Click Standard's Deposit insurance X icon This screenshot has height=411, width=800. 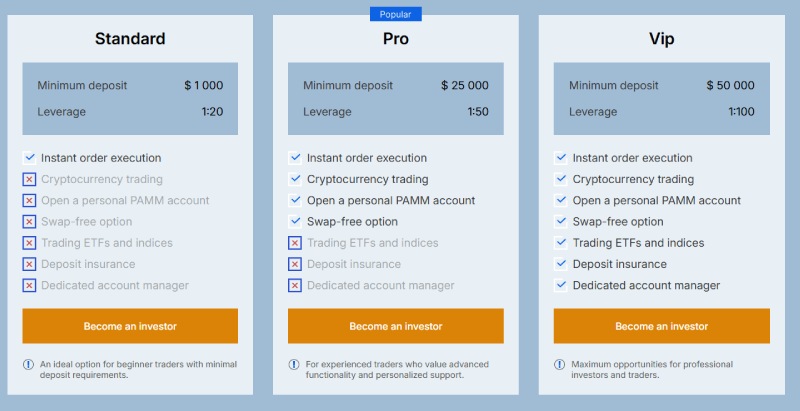(x=29, y=265)
